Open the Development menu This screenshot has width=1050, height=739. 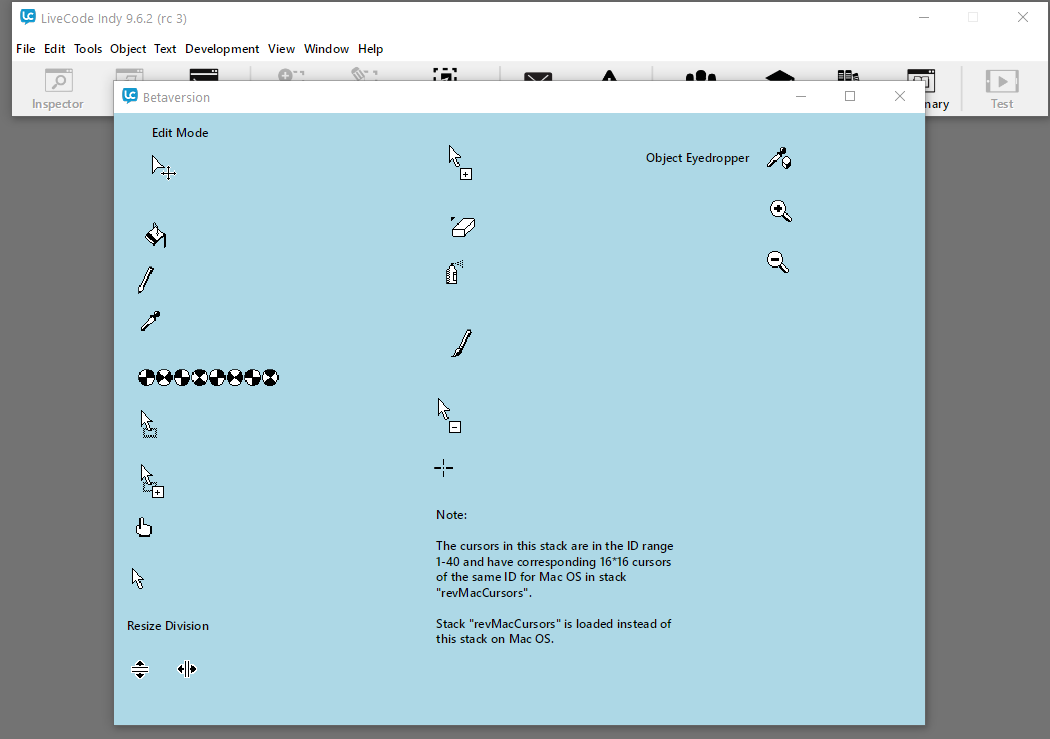(222, 49)
